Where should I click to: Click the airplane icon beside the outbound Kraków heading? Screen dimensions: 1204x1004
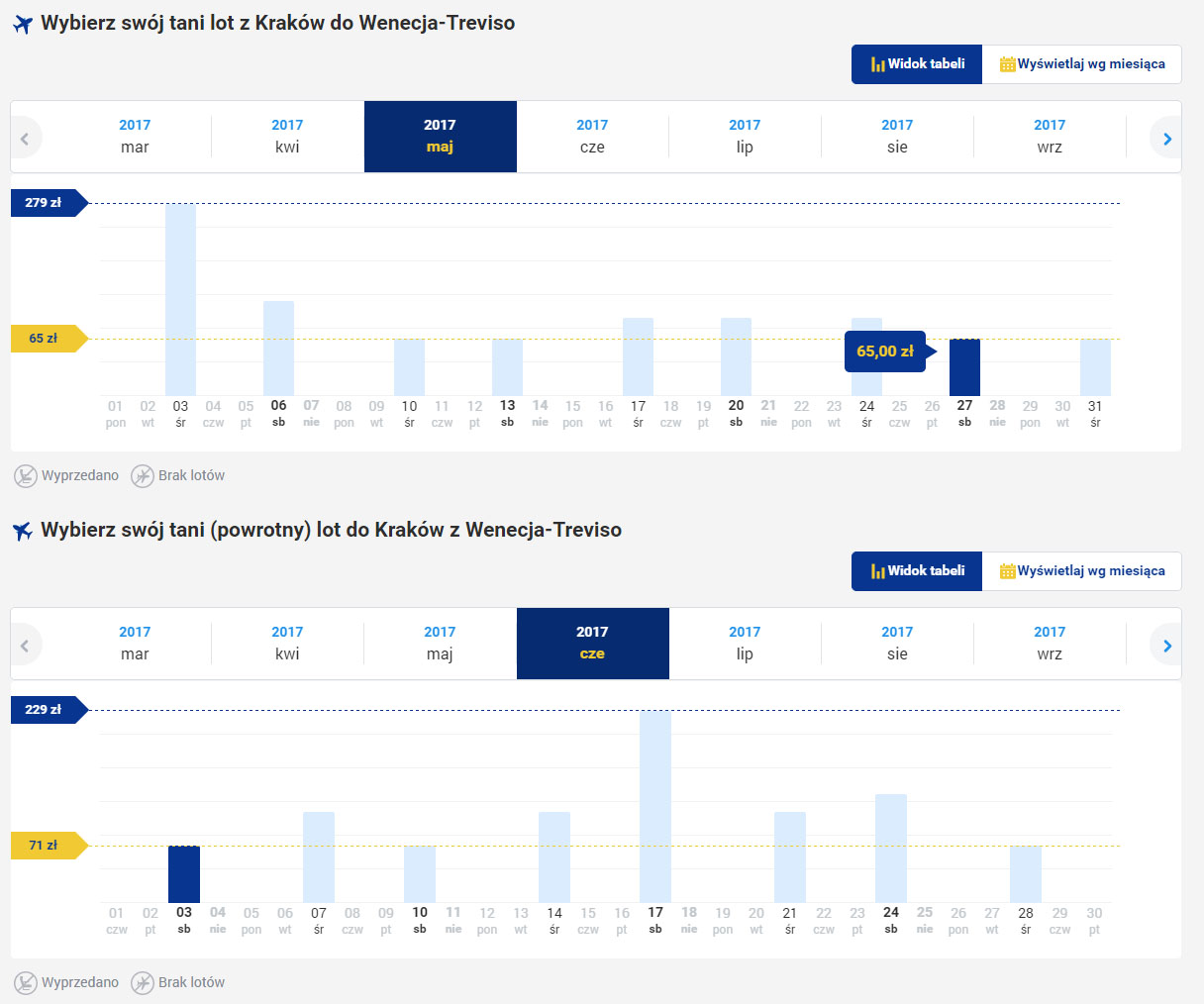pyautogui.click(x=23, y=24)
